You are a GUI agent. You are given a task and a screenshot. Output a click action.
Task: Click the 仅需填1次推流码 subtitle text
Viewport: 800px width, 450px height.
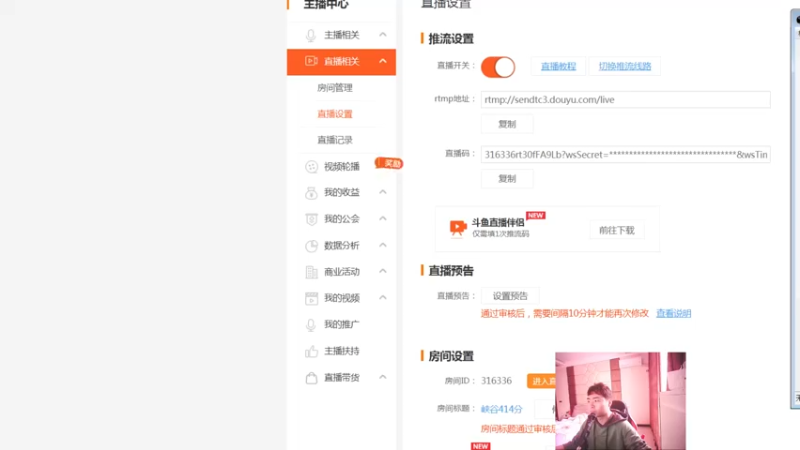click(501, 234)
